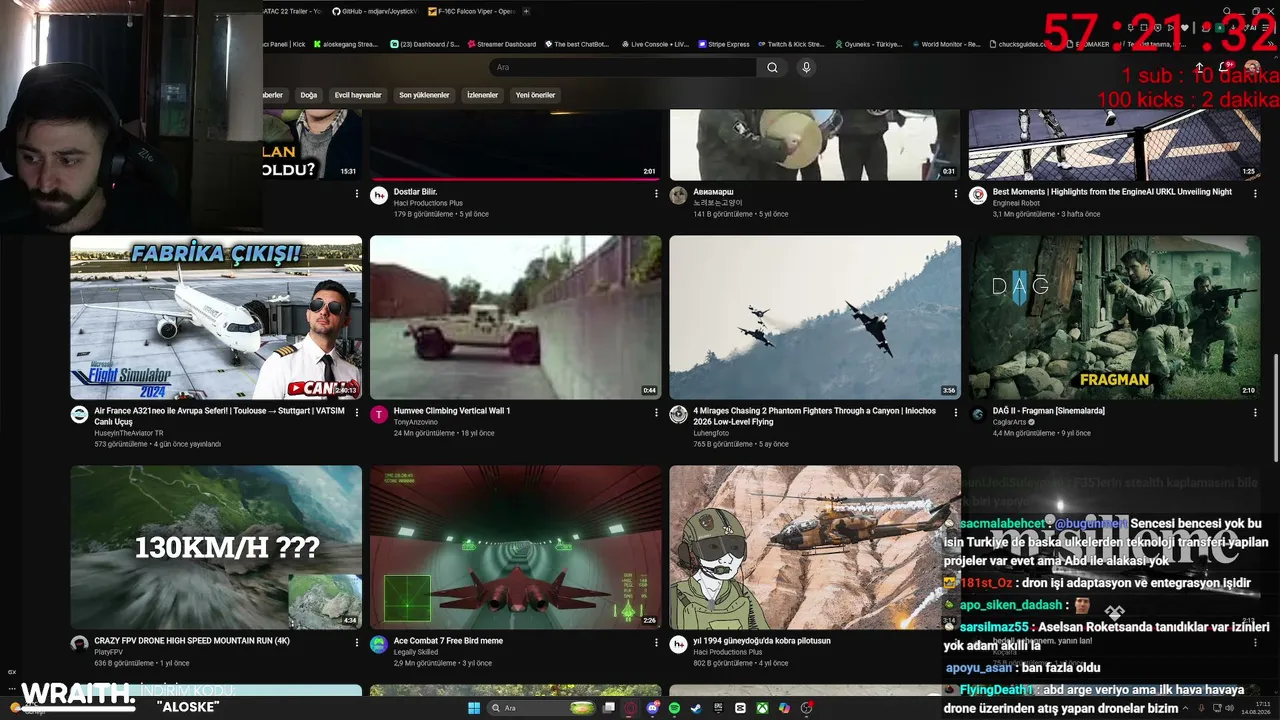Open avatar beside kobra pilotusun video

pyautogui.click(x=678, y=644)
